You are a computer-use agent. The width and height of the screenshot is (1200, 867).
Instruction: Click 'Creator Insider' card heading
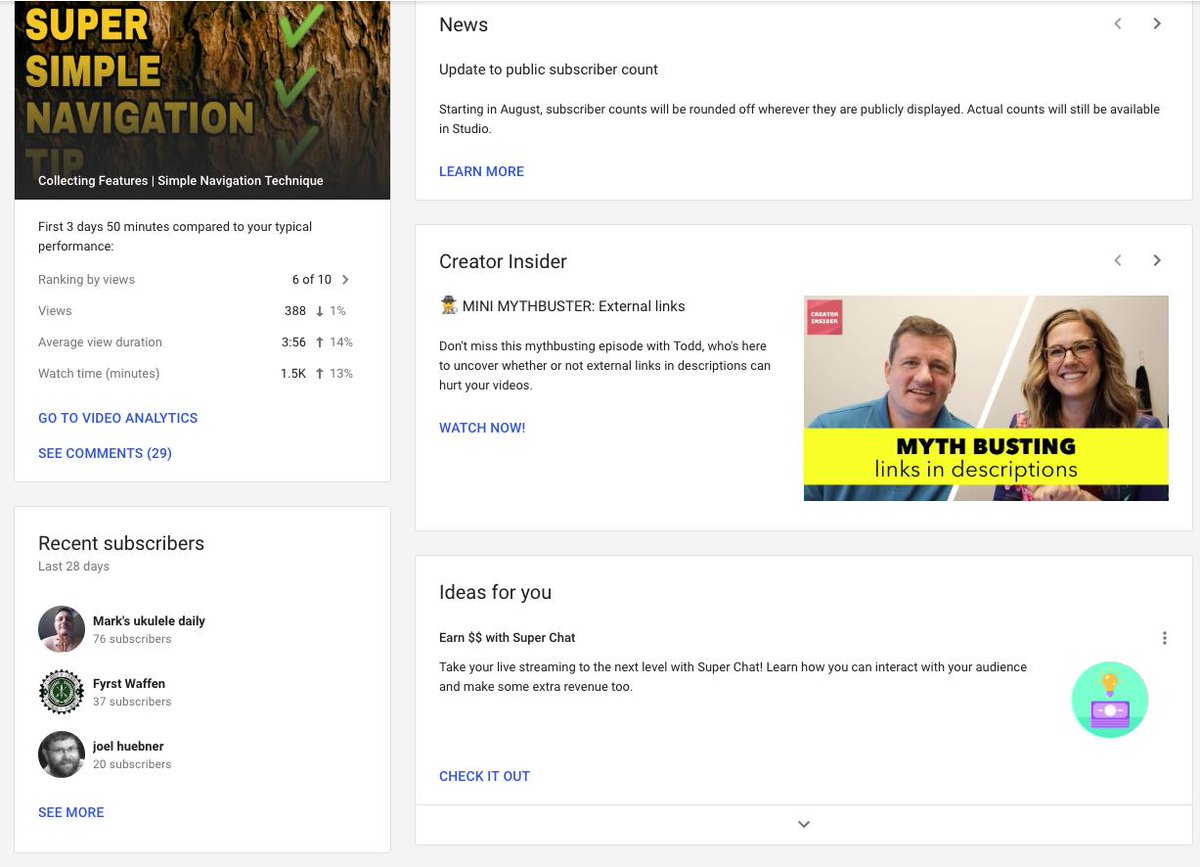tap(503, 261)
